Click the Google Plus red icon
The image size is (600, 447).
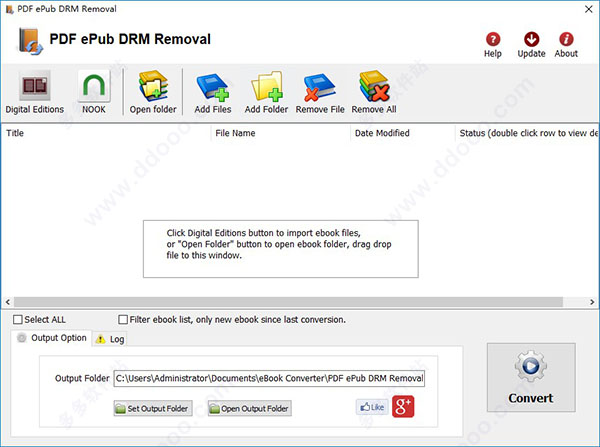click(403, 406)
